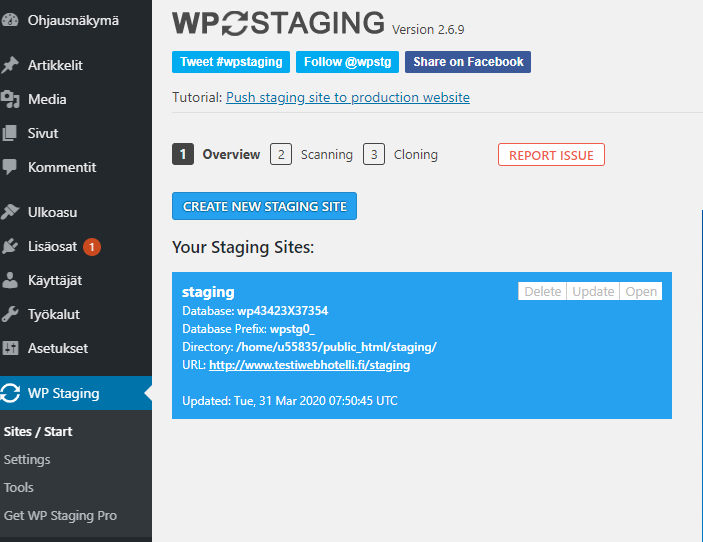
Task: Click the staging site name heading
Action: point(208,292)
